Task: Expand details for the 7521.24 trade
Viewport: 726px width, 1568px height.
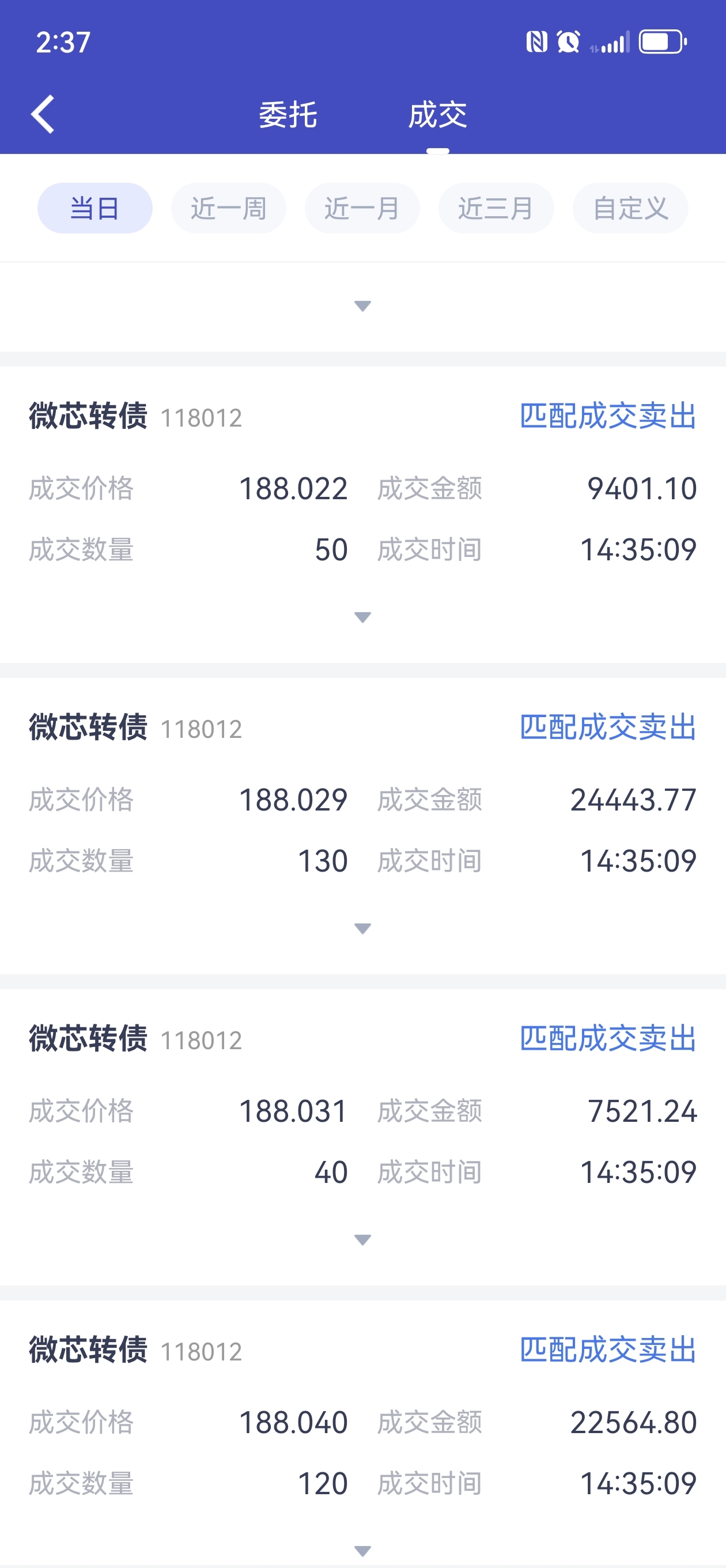Action: 362,1239
